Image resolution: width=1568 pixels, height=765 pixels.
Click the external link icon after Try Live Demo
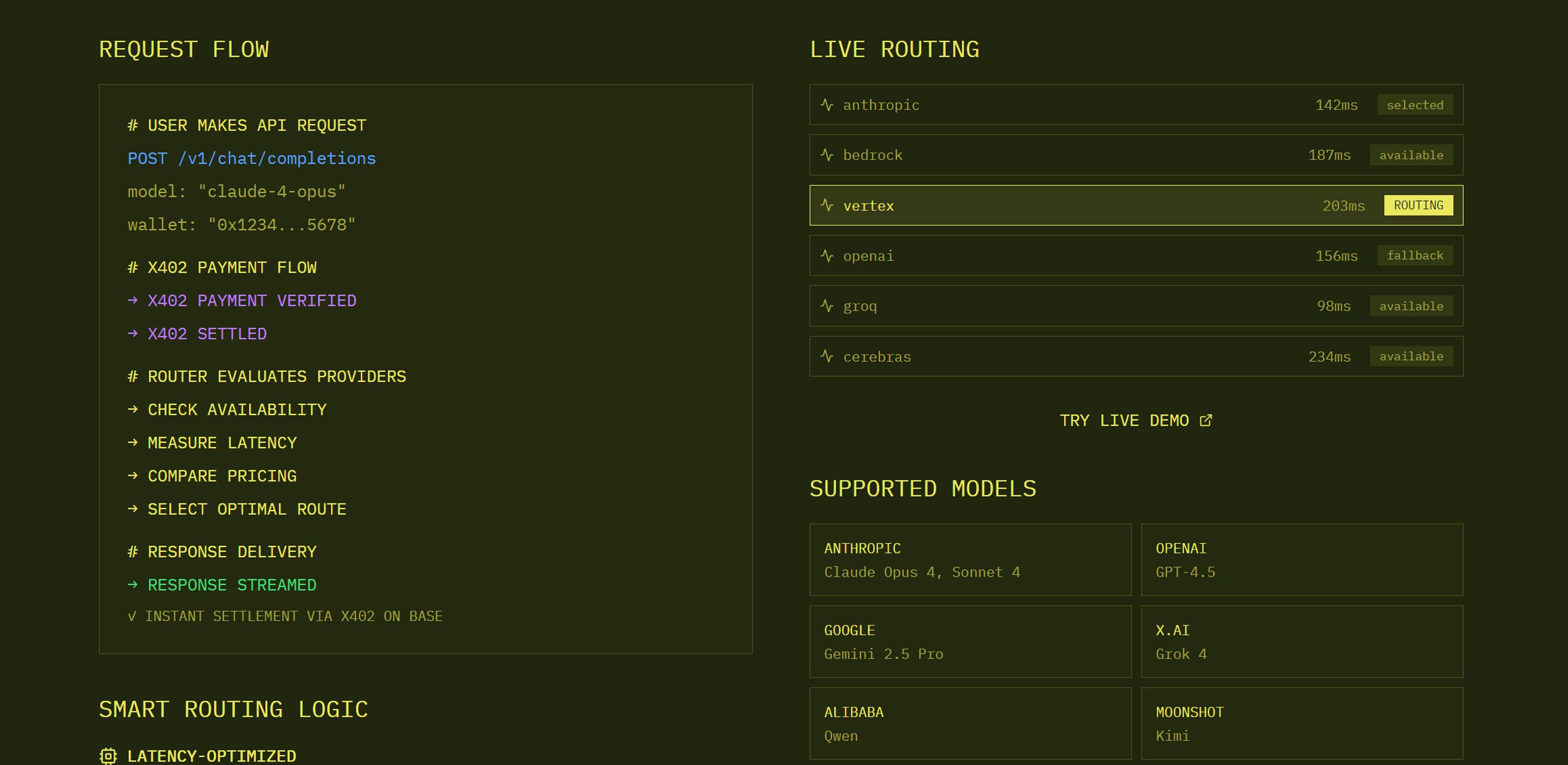tap(1205, 420)
